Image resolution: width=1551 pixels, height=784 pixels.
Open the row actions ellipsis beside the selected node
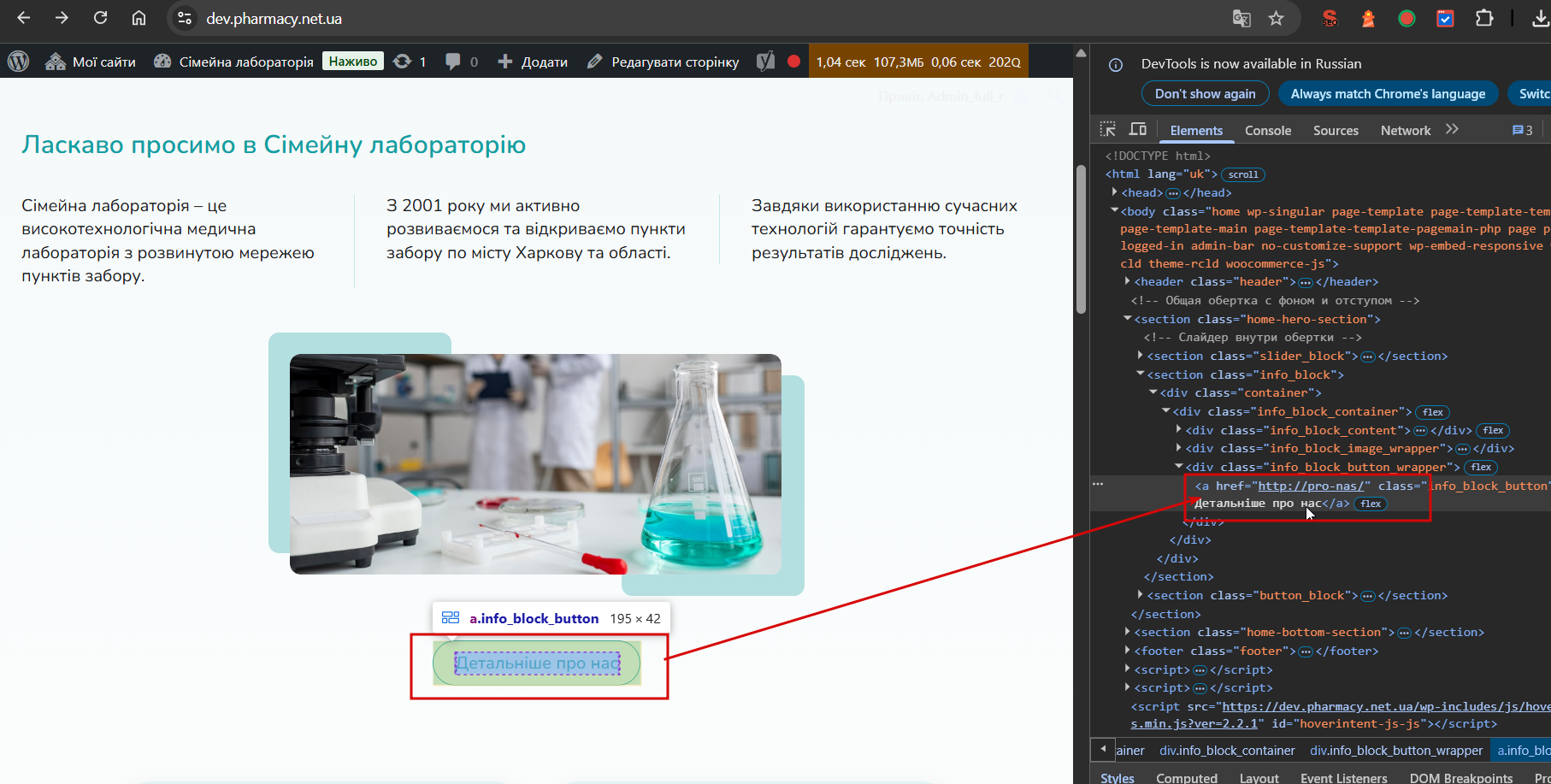coord(1098,484)
